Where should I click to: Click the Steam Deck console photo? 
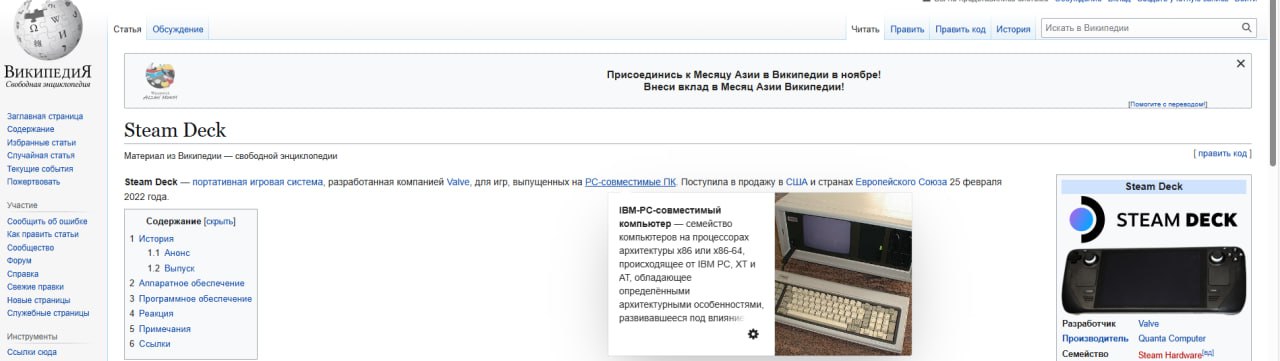tap(1154, 280)
